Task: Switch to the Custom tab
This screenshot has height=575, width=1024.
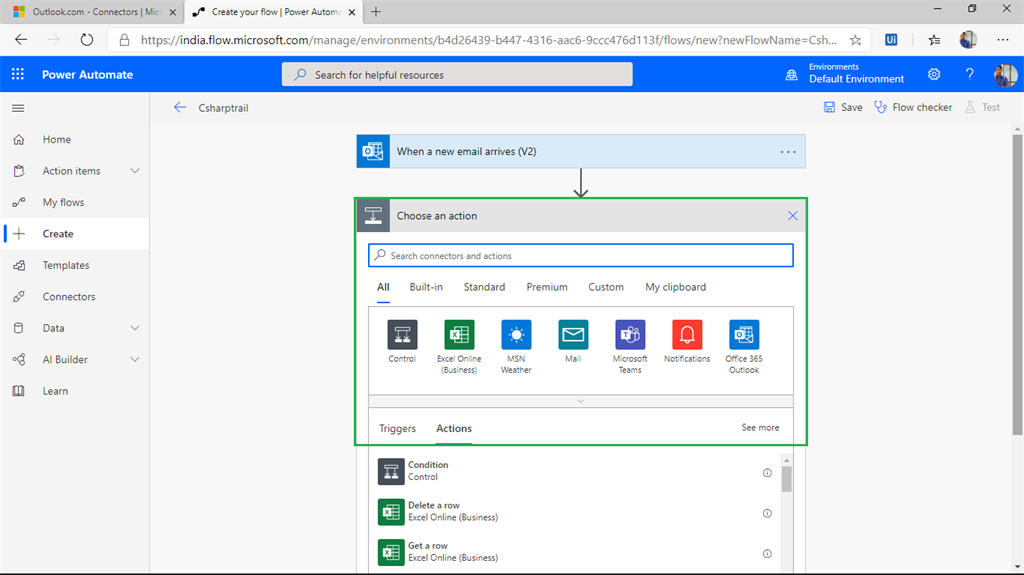Action: pos(605,287)
